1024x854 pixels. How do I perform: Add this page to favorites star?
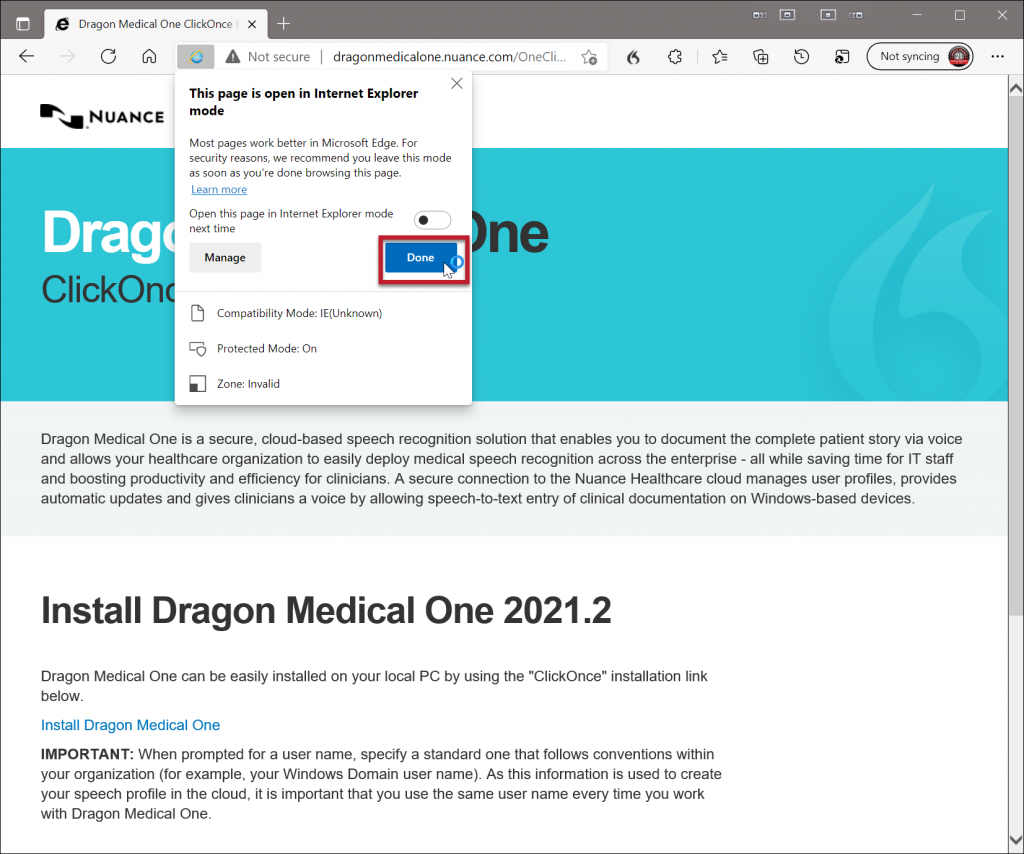[x=589, y=57]
